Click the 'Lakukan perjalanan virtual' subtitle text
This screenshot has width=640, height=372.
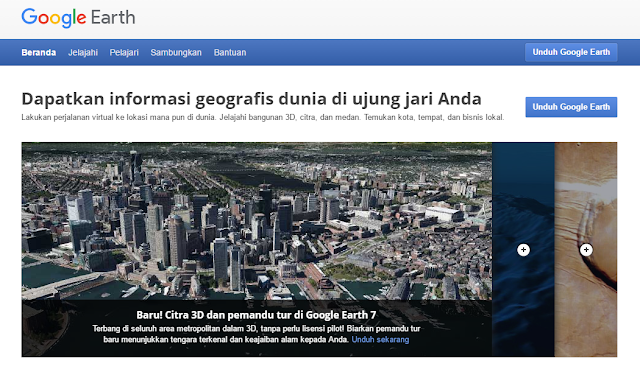click(263, 117)
